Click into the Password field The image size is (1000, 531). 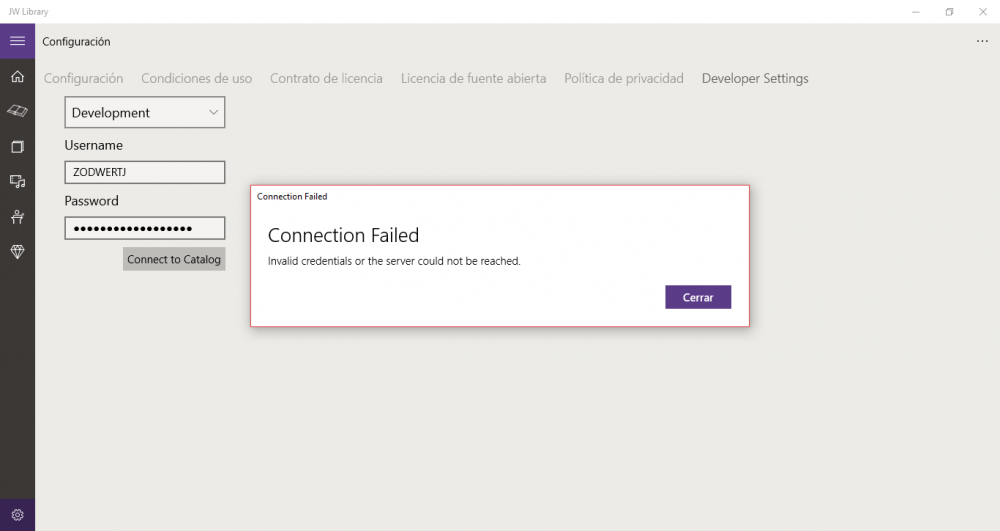[145, 228]
